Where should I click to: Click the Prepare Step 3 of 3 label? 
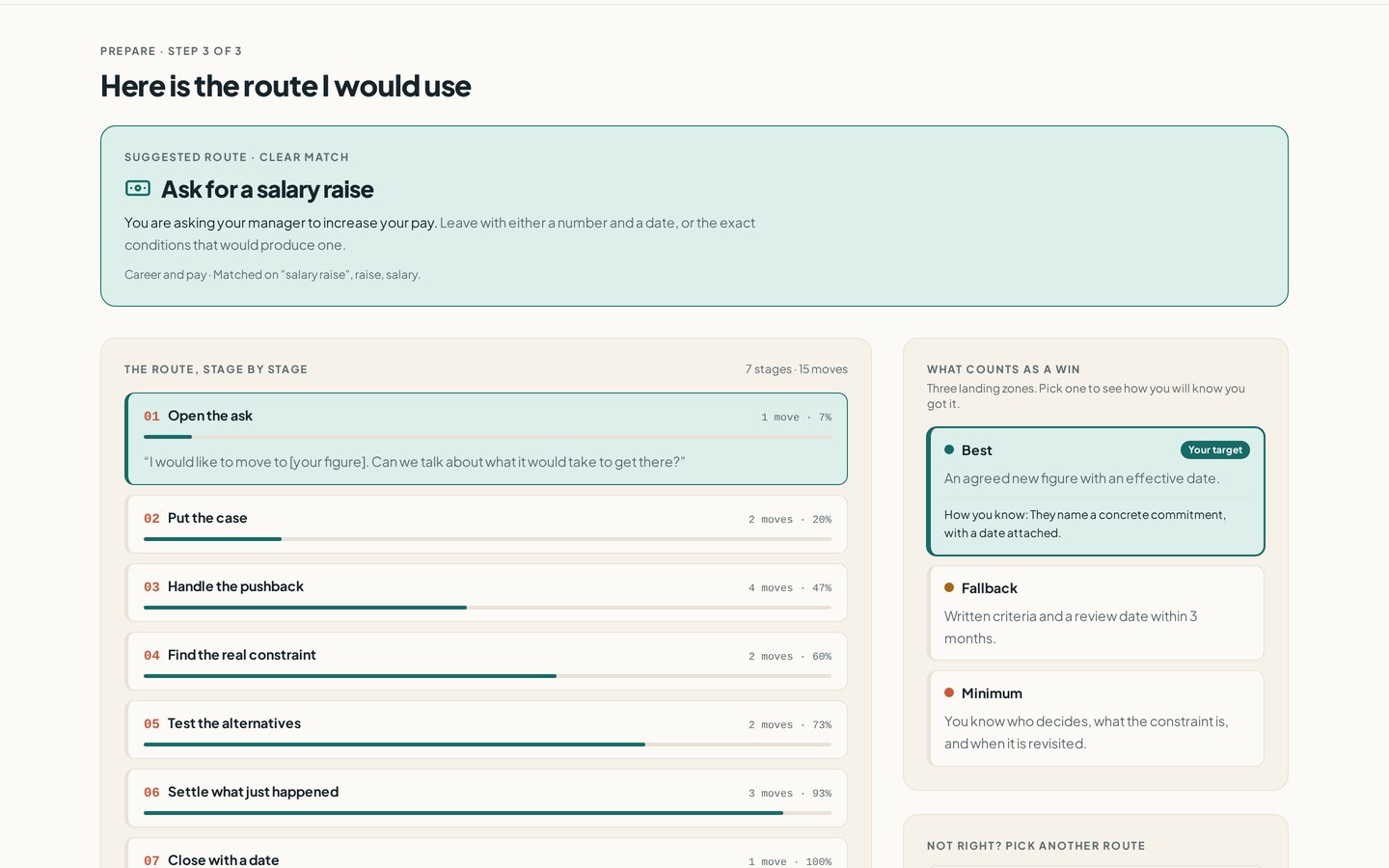click(x=171, y=51)
